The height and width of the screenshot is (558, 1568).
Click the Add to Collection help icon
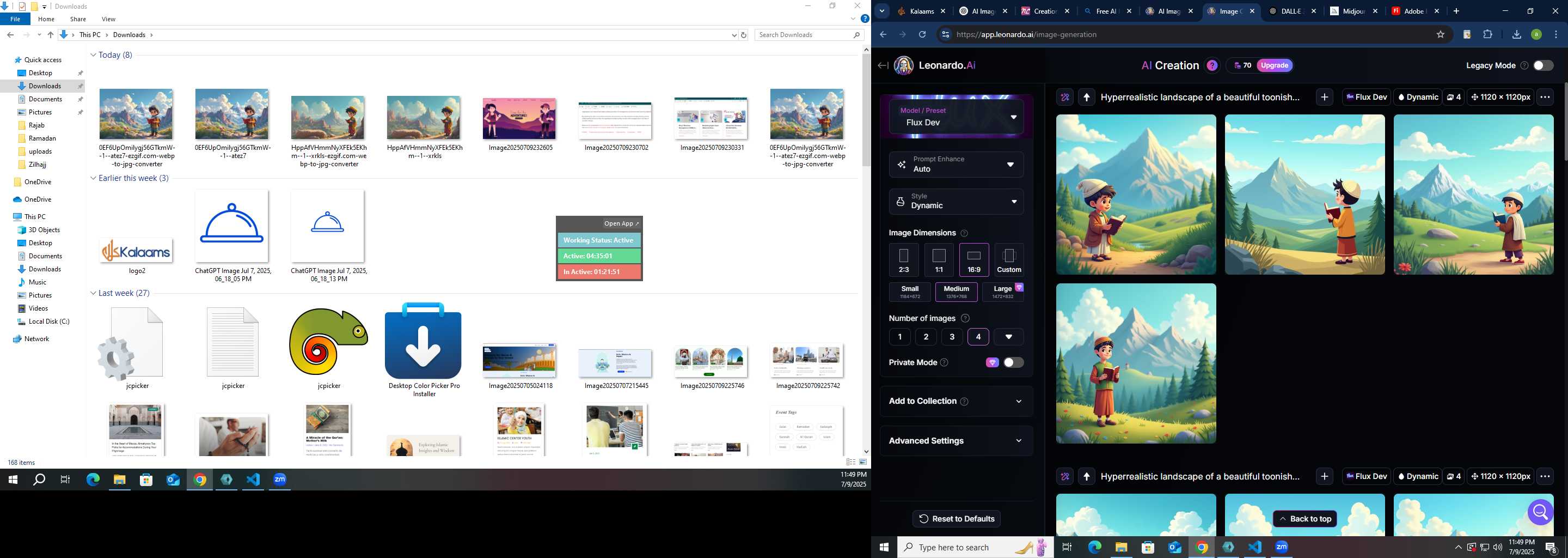coord(964,402)
